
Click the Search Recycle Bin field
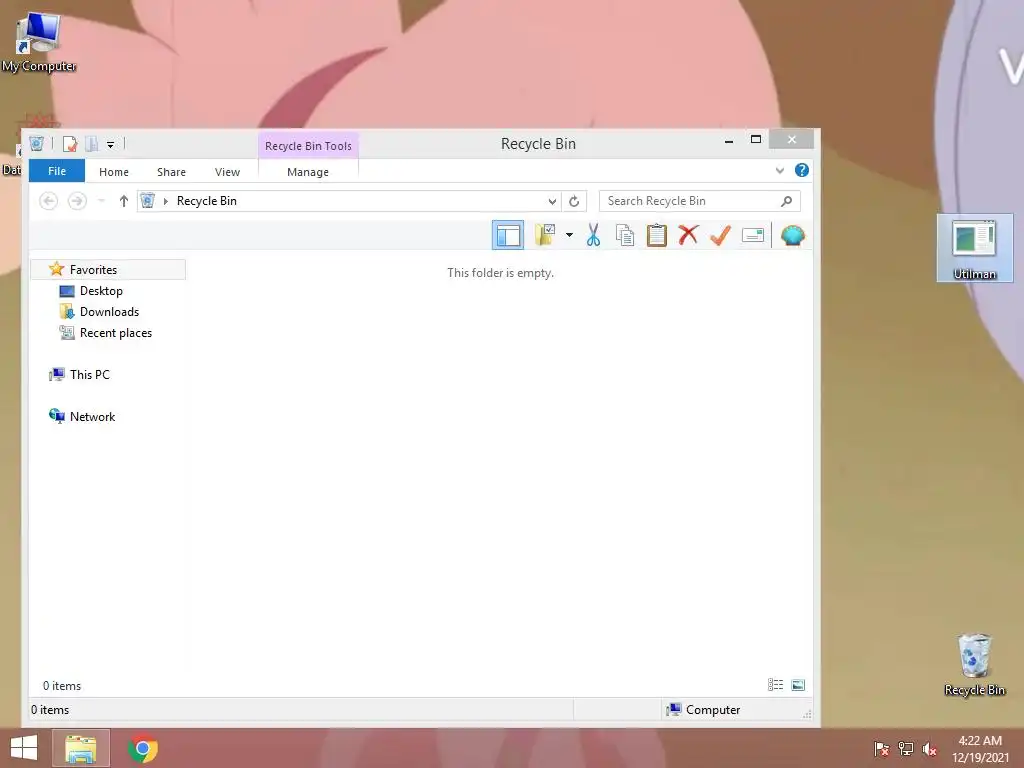point(699,201)
